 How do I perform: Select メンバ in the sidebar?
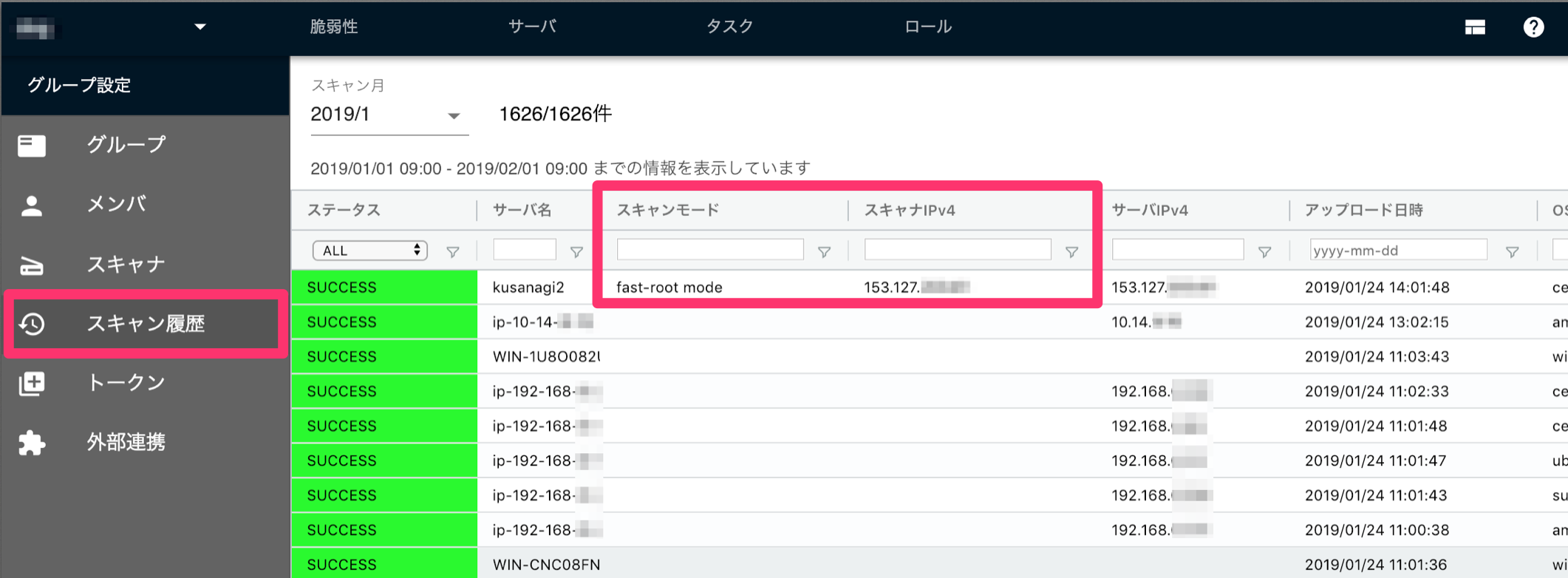(117, 204)
